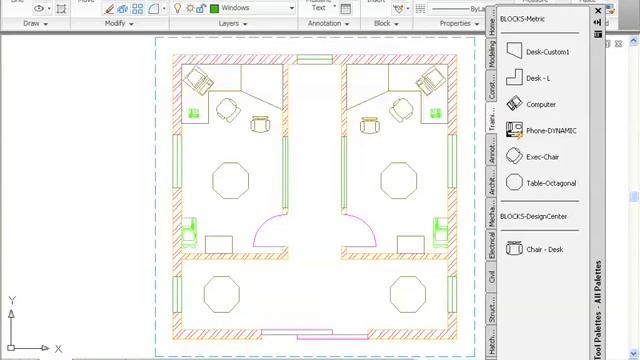Click the linetype list icon in Properties
The image size is (640, 360).
coord(420,9)
